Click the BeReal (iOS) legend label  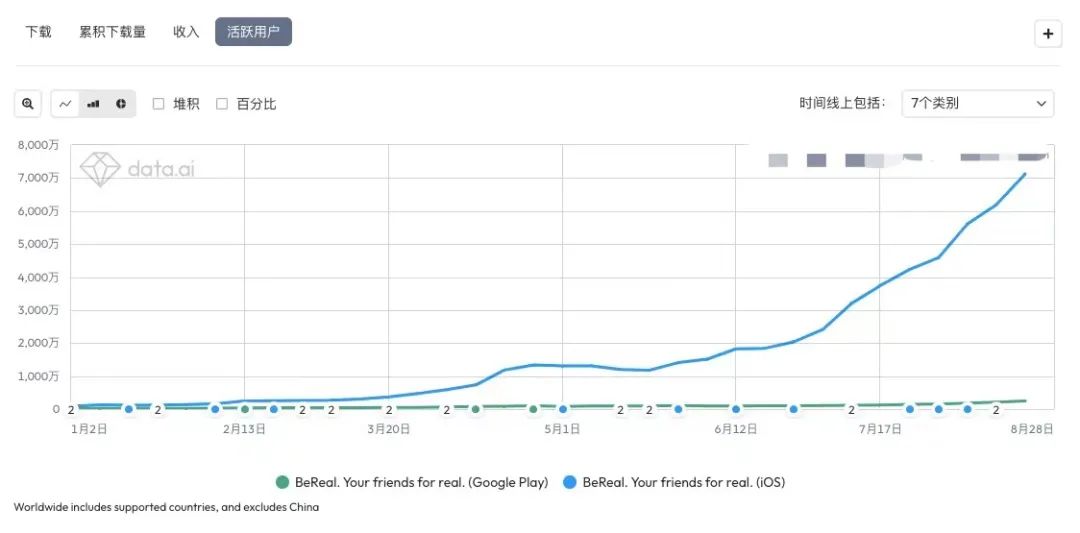683,482
